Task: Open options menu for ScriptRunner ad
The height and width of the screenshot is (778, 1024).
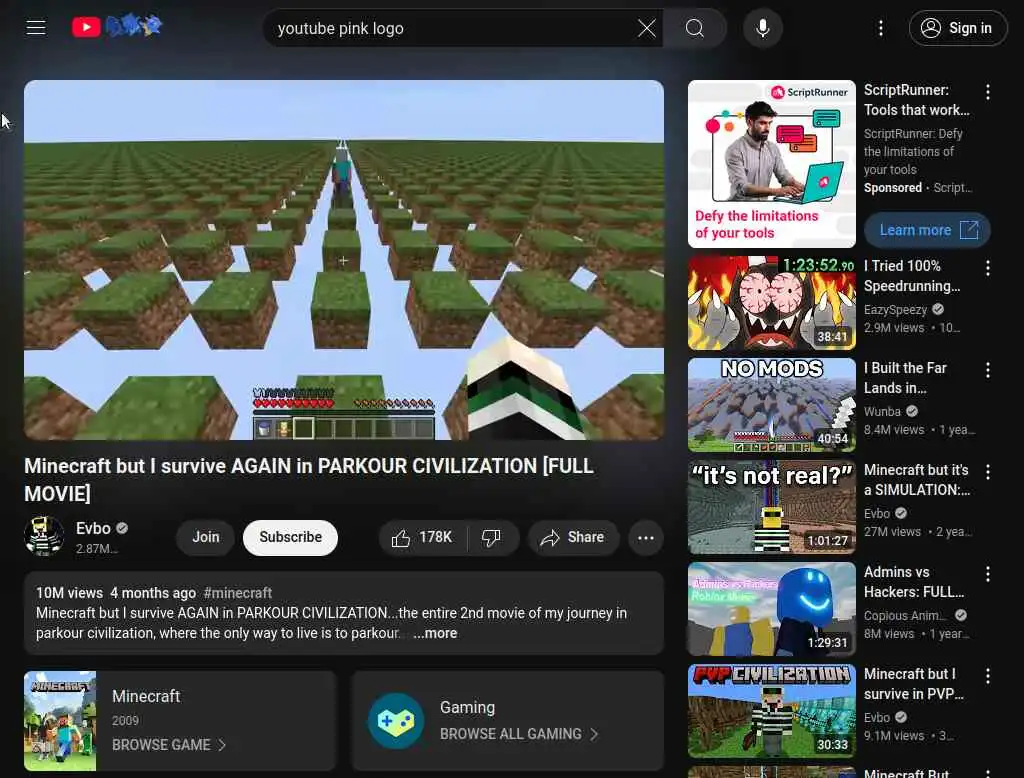Action: [x=988, y=92]
